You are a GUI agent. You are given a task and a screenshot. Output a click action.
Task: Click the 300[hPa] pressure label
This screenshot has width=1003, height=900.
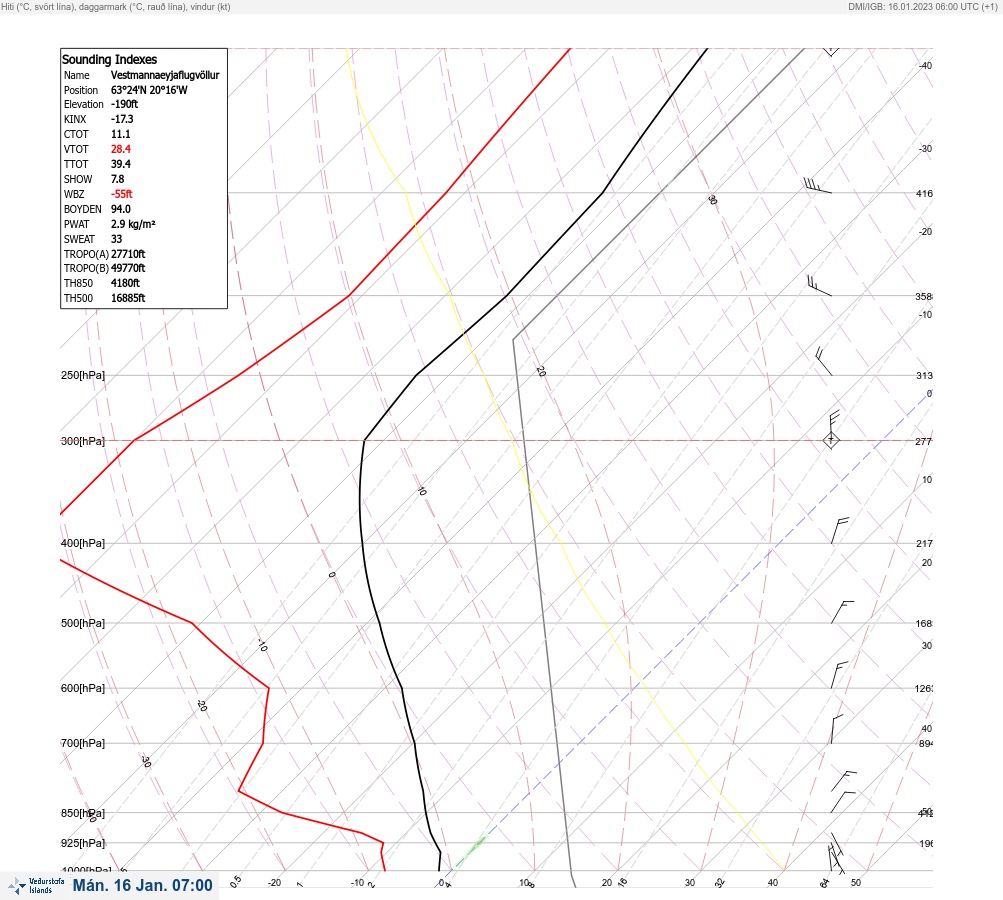pyautogui.click(x=83, y=441)
